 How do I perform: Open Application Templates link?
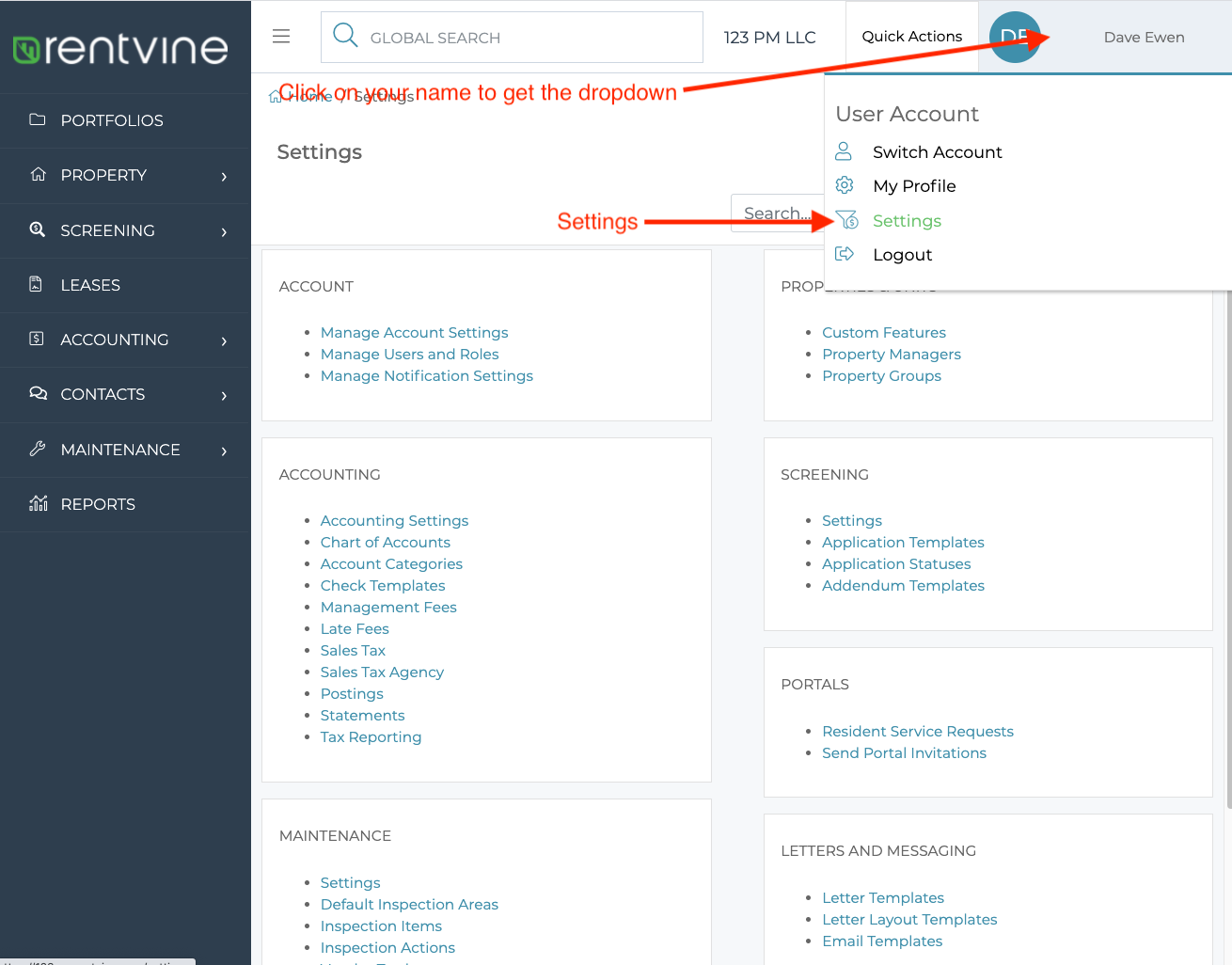pos(903,543)
